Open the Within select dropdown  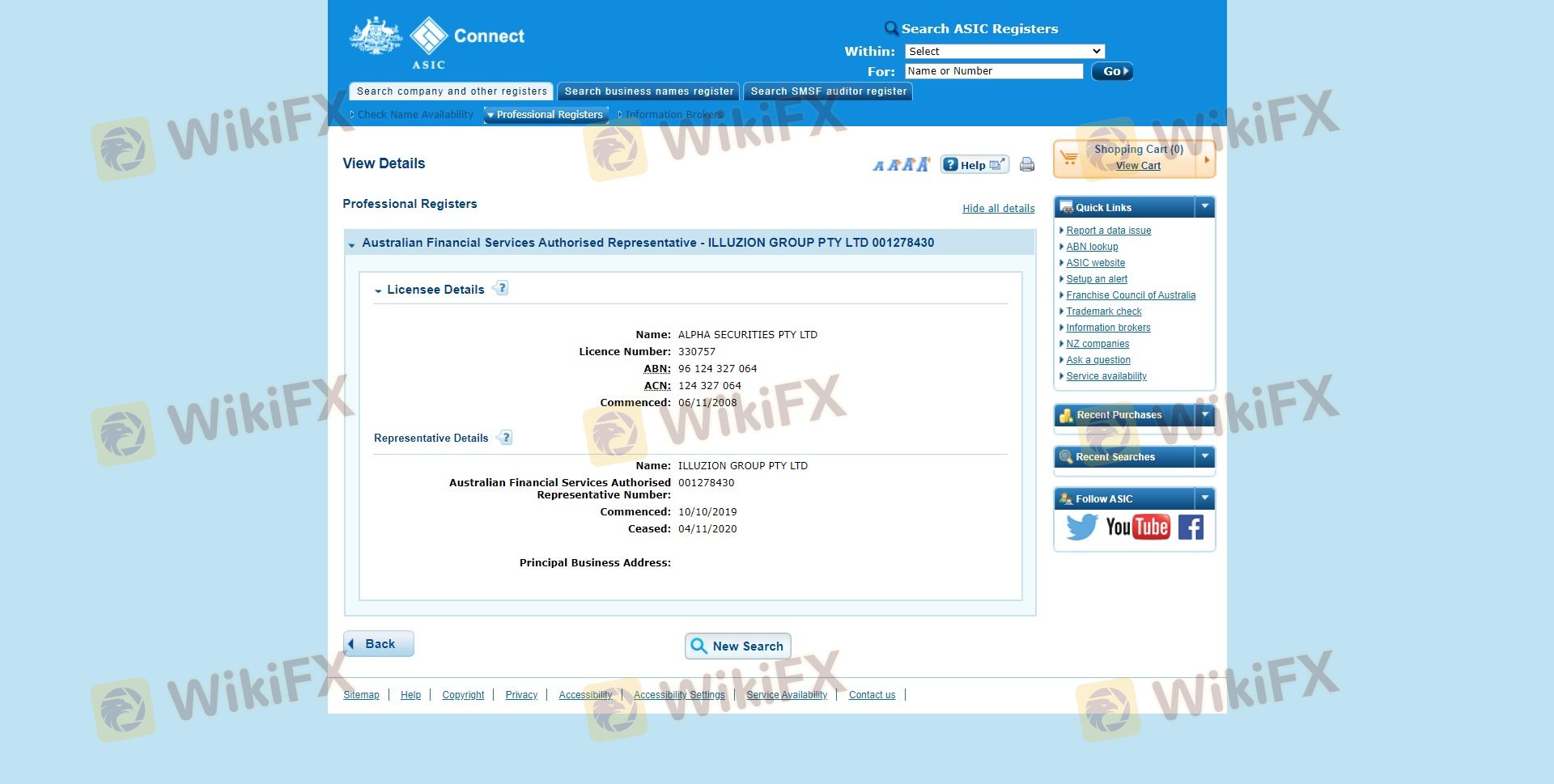(x=1004, y=51)
